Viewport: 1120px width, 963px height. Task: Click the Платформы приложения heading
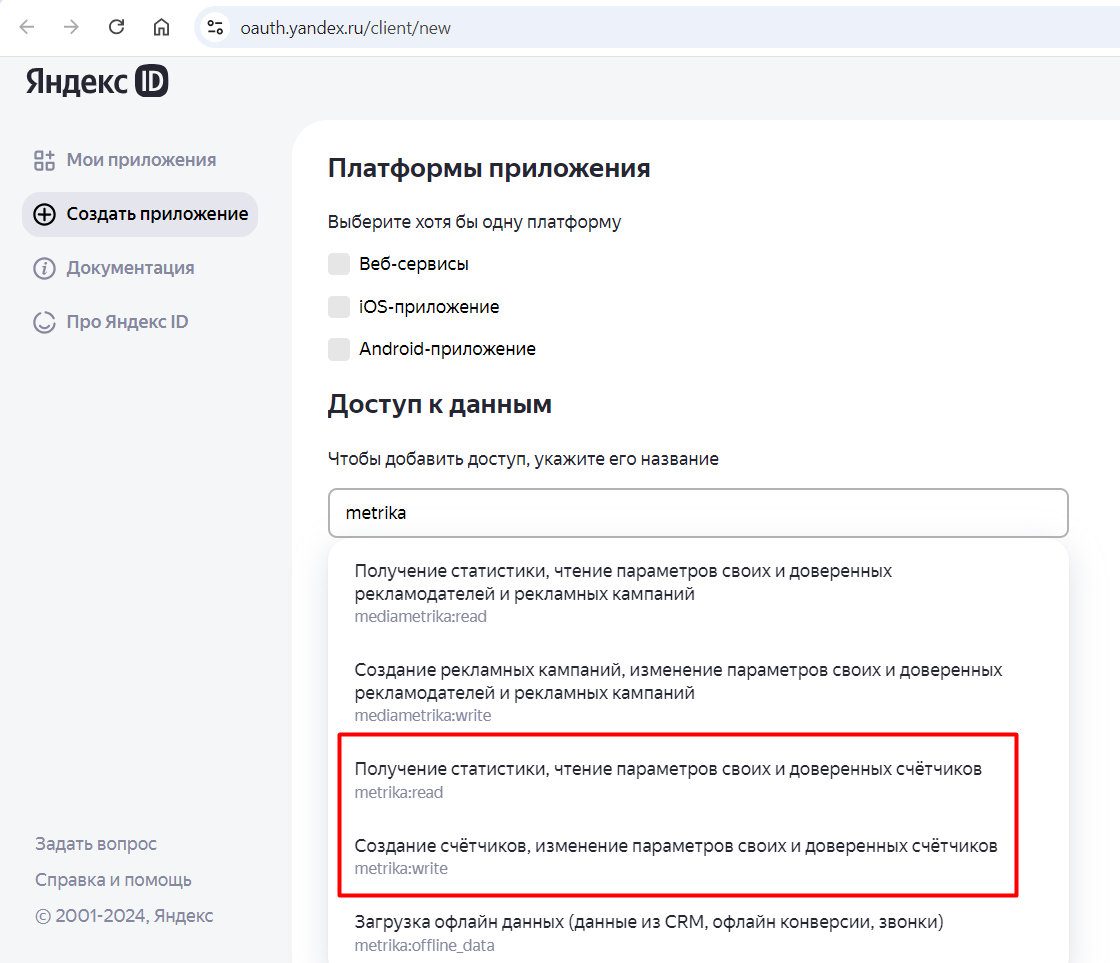click(489, 169)
